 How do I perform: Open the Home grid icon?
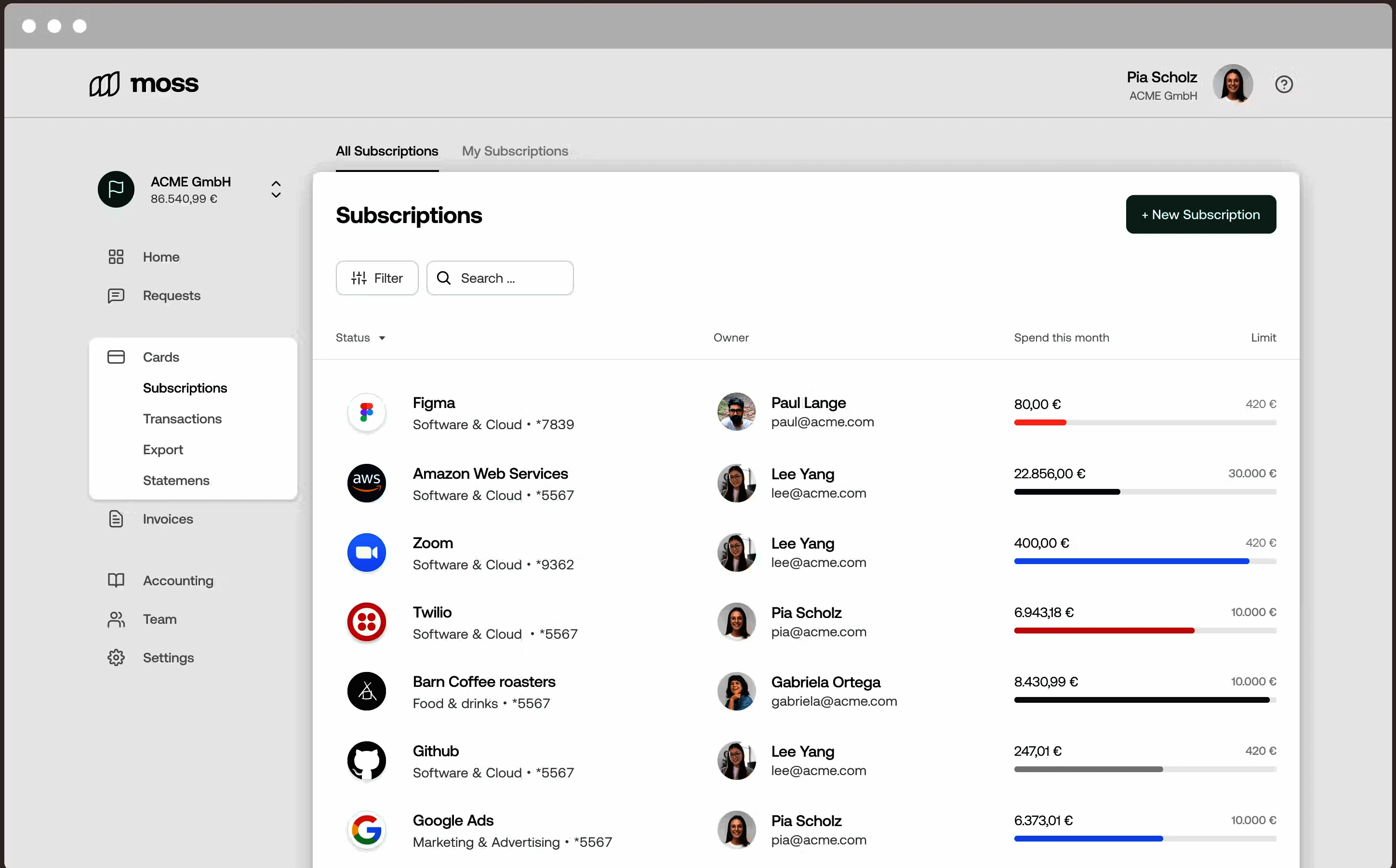point(116,257)
